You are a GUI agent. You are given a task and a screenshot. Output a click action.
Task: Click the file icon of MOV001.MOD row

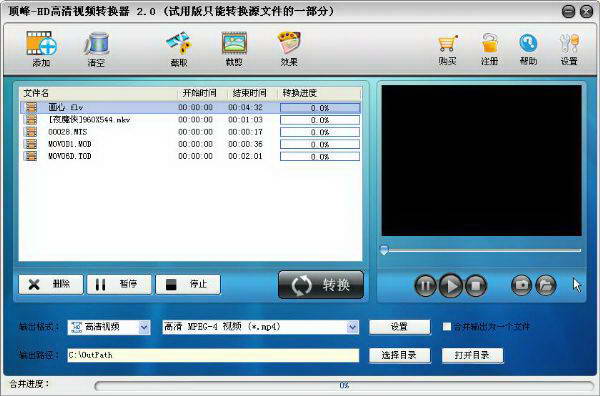coord(31,144)
